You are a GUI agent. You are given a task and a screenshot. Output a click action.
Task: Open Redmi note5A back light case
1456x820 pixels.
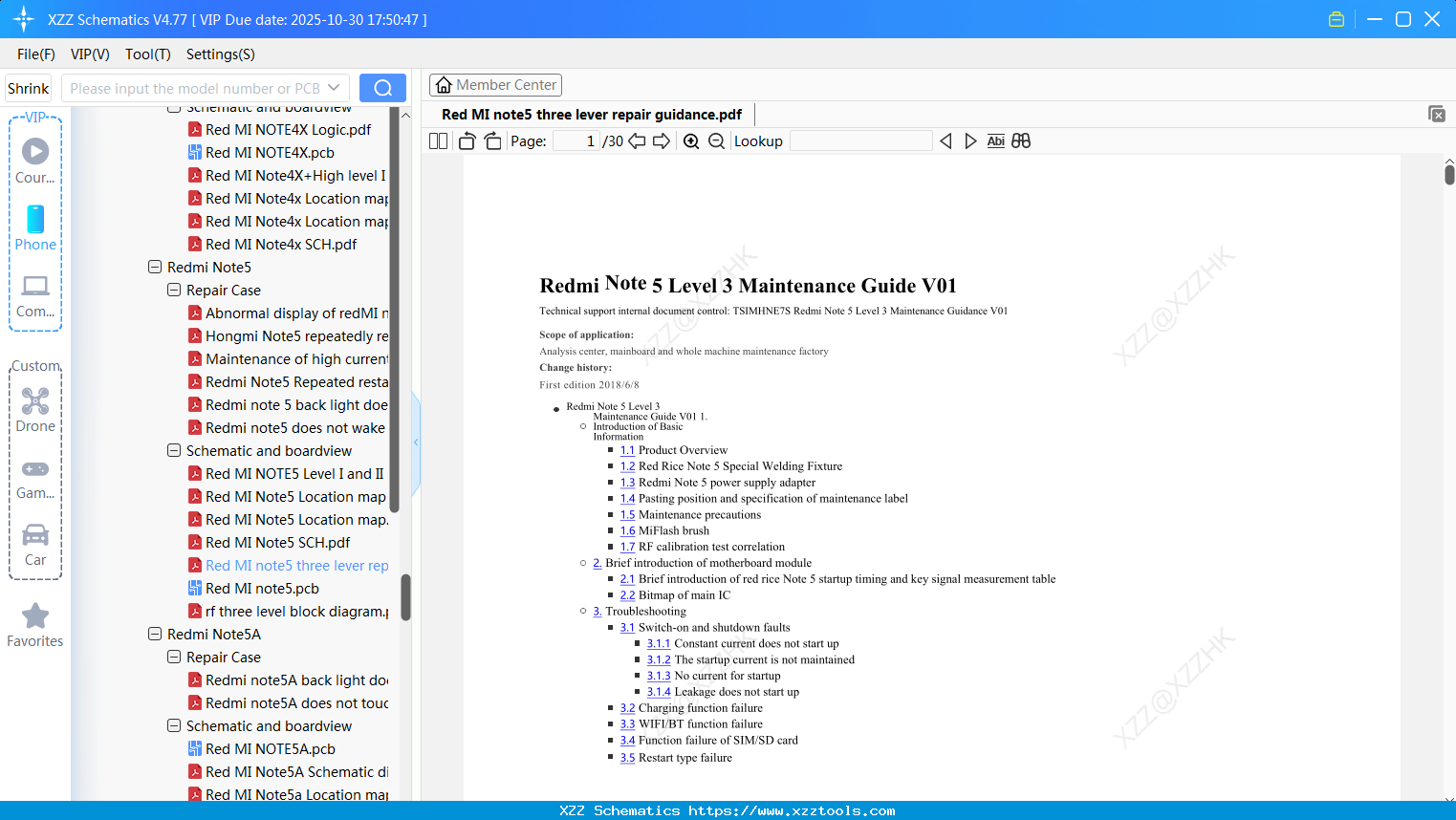(288, 680)
